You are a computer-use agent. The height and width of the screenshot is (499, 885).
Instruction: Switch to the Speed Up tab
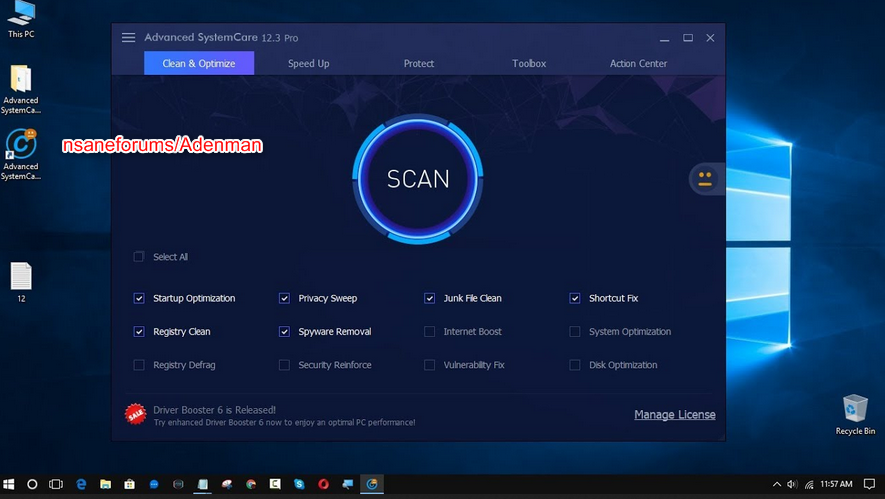pyautogui.click(x=309, y=63)
